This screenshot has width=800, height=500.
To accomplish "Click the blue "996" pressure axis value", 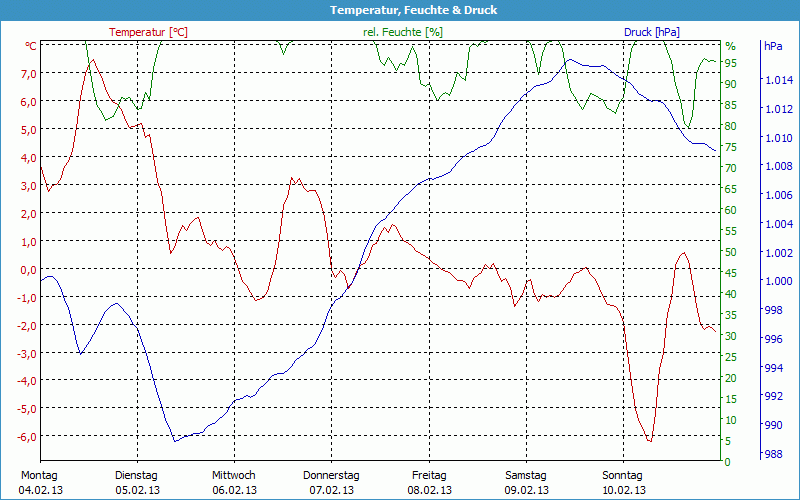I will tap(772, 339).
